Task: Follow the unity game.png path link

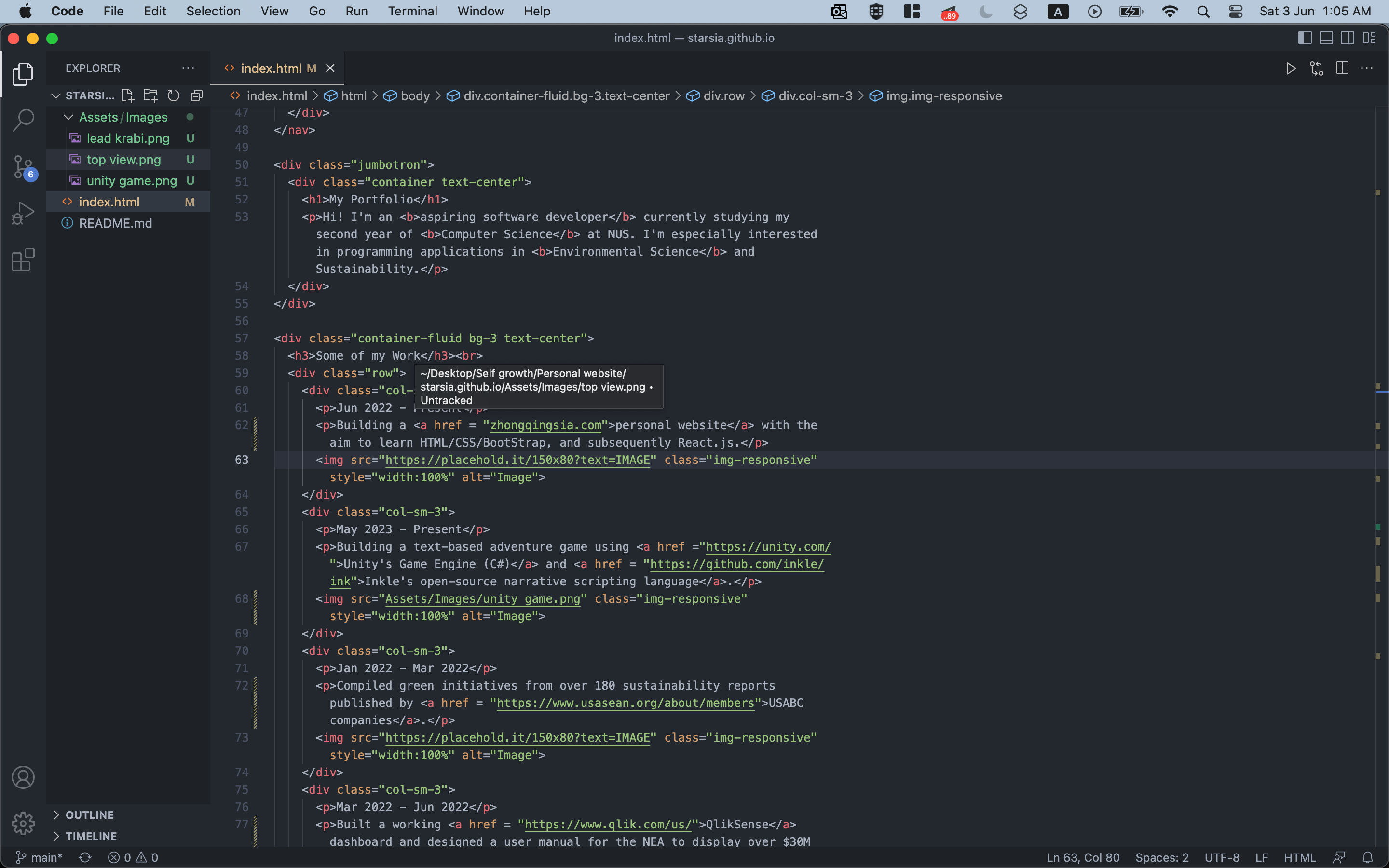Action: tap(483, 599)
